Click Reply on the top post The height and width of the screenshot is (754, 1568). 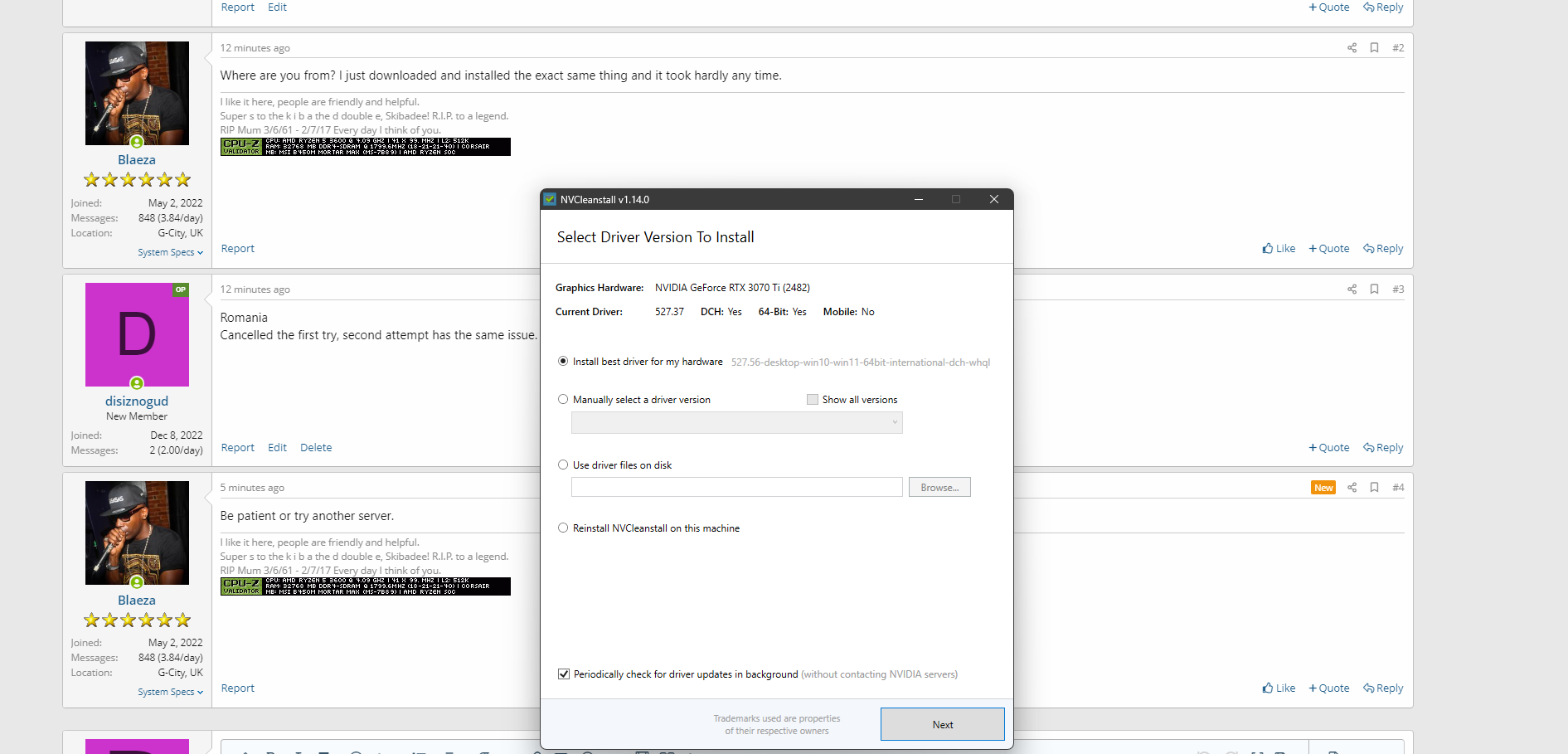[1383, 7]
